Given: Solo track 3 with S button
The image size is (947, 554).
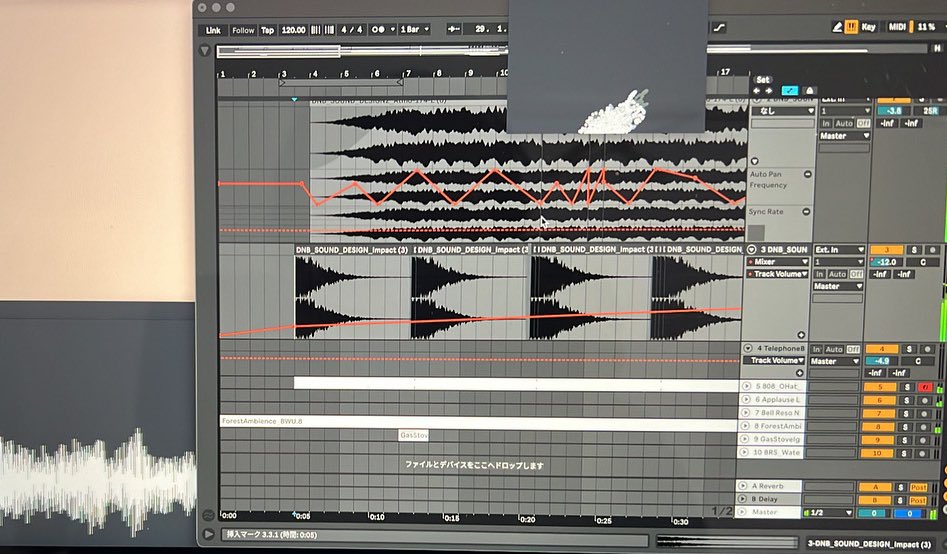Looking at the screenshot, I should 914,250.
